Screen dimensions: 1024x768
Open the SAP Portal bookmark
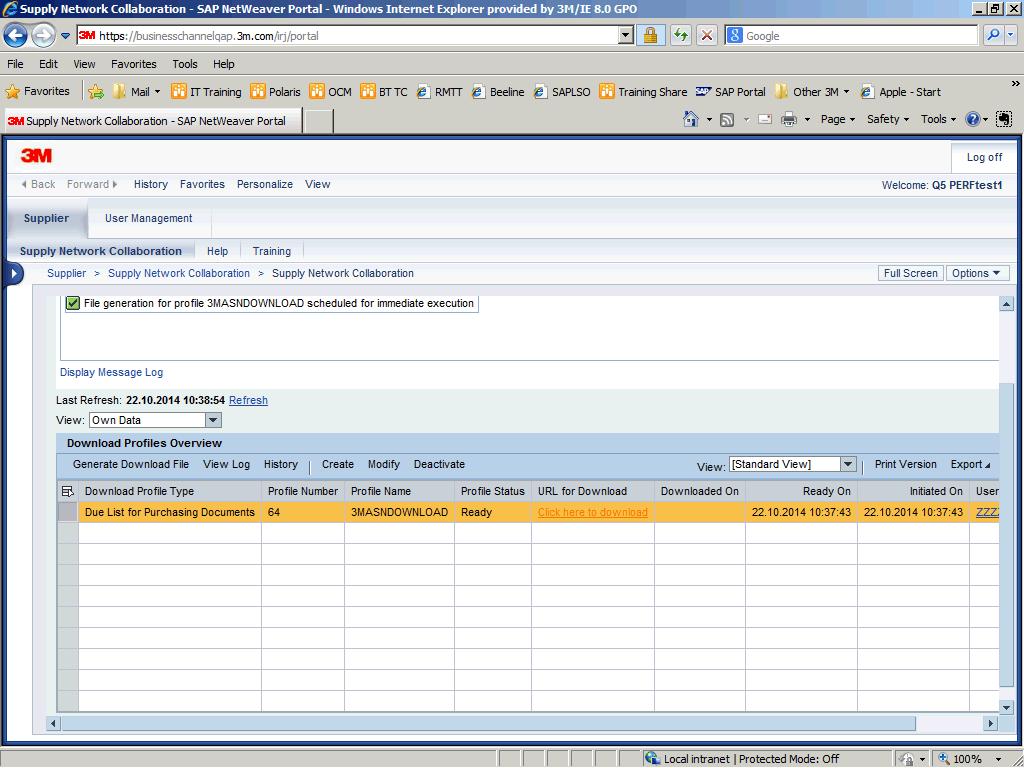(x=731, y=92)
